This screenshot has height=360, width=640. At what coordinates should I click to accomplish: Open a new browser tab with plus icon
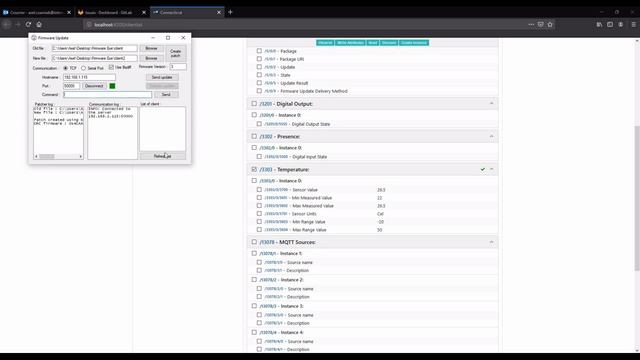click(x=230, y=12)
